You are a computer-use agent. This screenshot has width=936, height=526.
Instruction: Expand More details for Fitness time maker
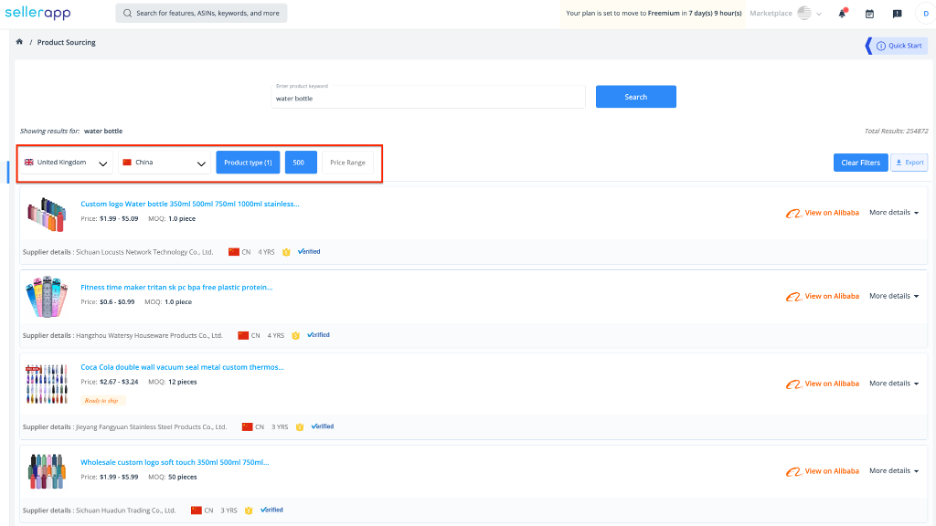[x=894, y=296]
